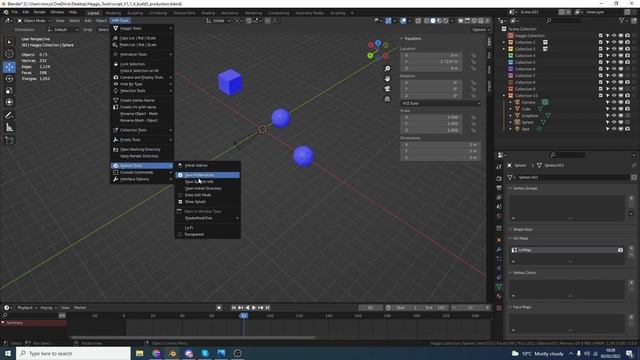
Task: Click the Windows taskbar search box
Action: (x=73, y=353)
